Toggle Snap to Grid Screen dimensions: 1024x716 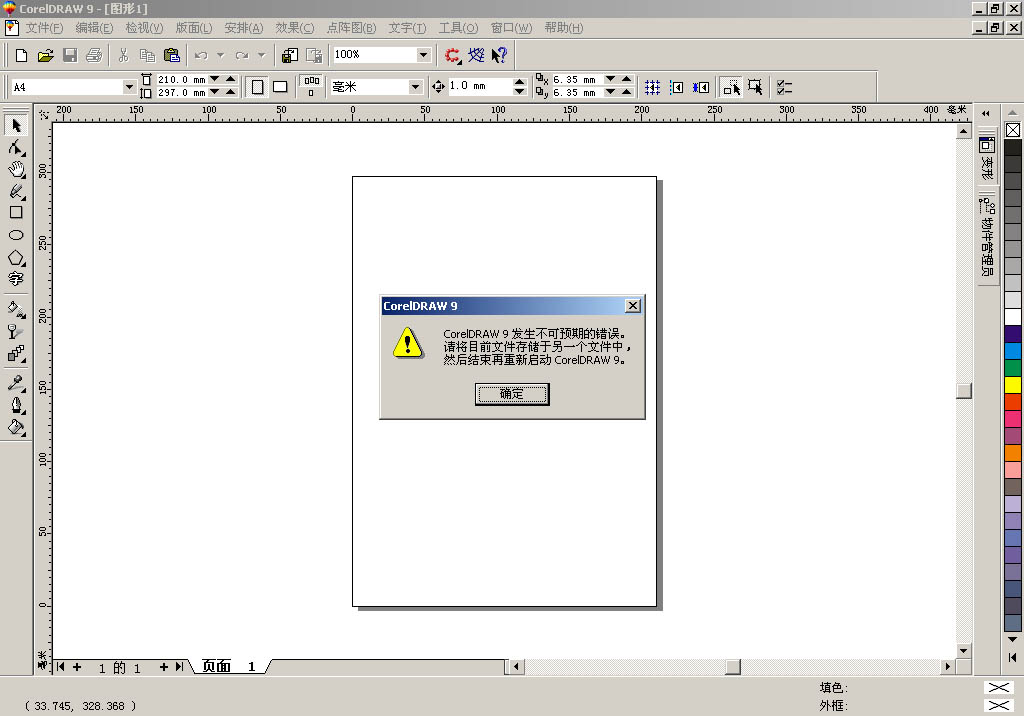point(652,87)
